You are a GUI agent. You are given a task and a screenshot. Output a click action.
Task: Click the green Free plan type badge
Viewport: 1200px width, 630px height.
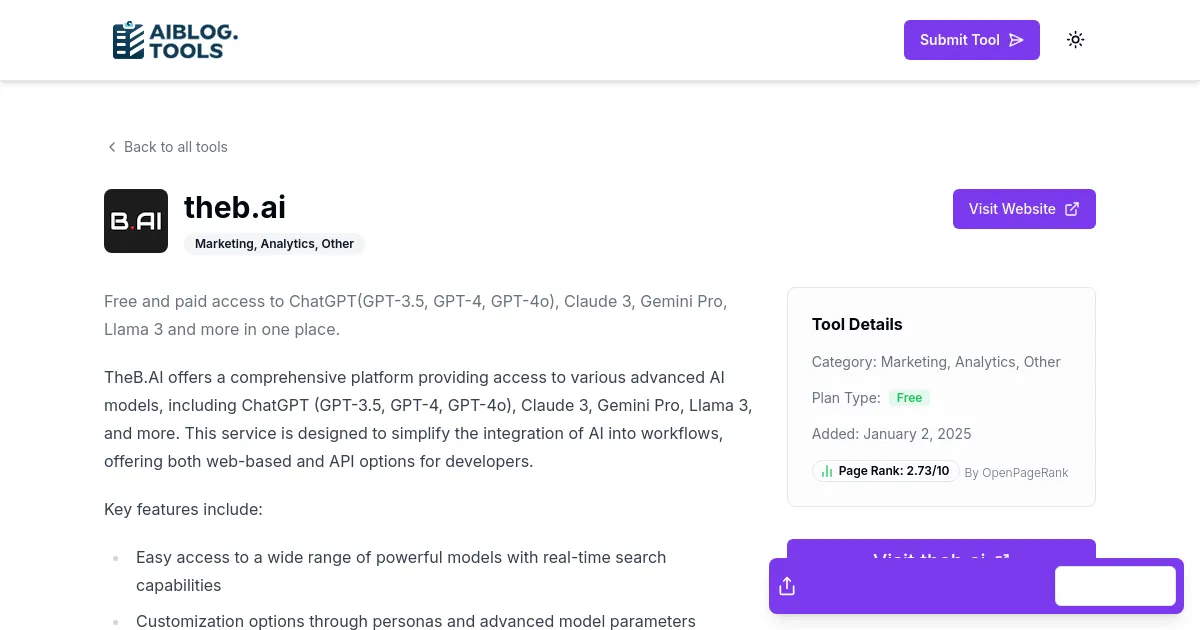(x=909, y=398)
